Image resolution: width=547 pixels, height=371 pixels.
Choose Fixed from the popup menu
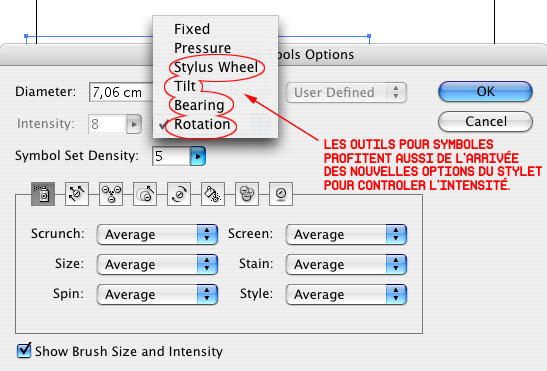point(215,29)
